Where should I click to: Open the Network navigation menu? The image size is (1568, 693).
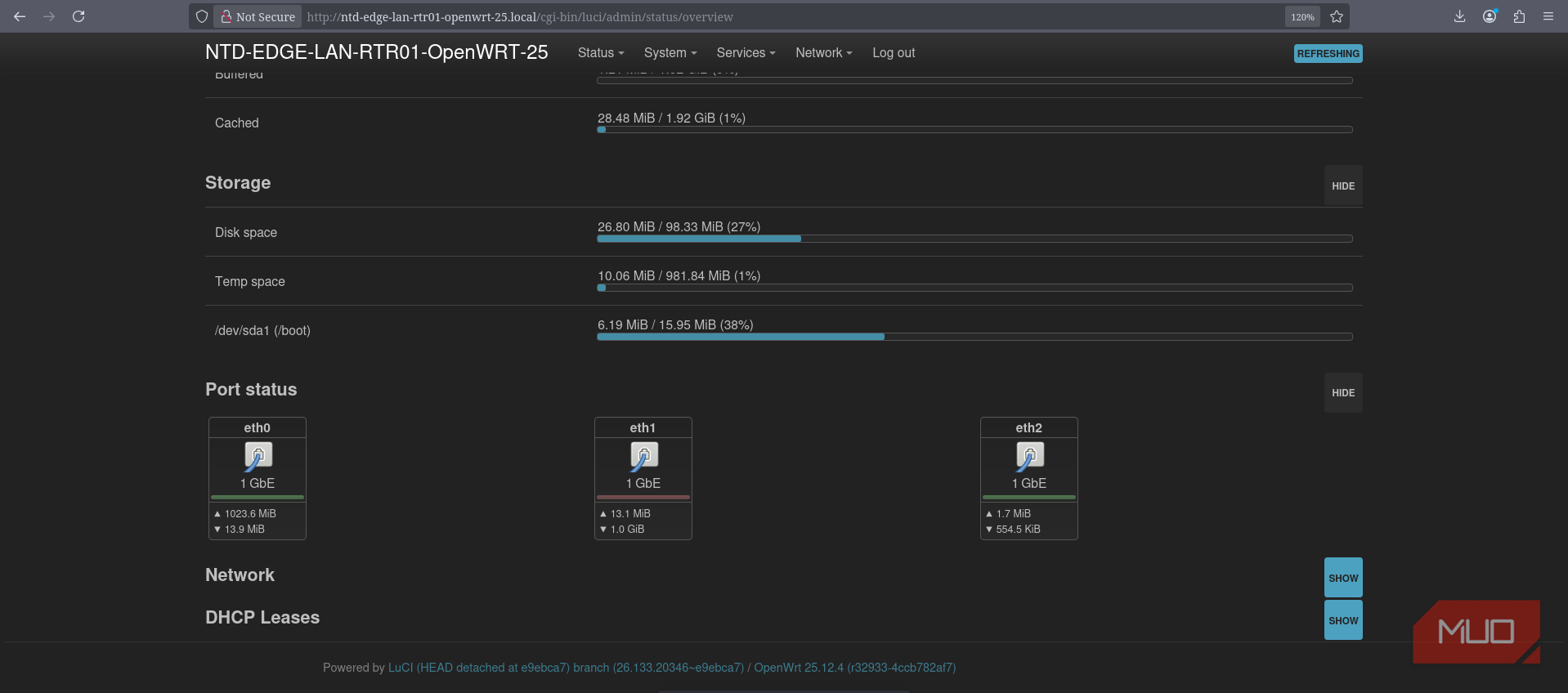pyautogui.click(x=824, y=52)
